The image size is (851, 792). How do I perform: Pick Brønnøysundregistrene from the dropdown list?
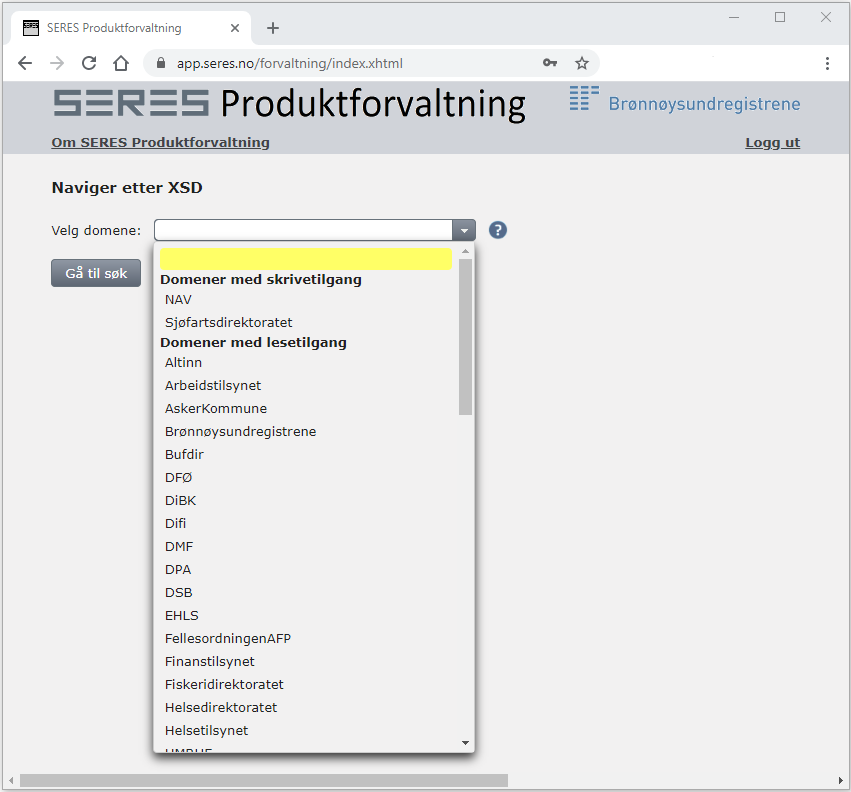pyautogui.click(x=306, y=432)
